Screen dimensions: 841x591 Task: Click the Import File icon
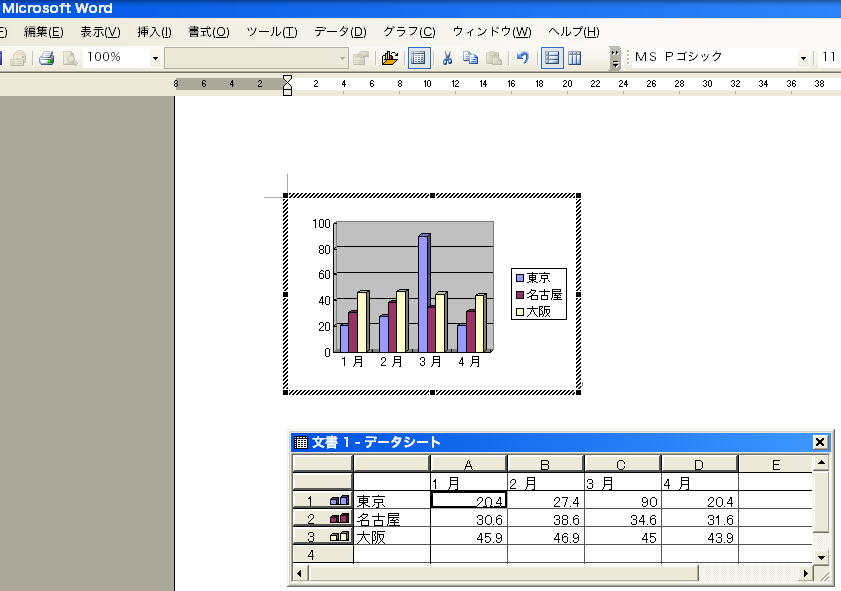pyautogui.click(x=389, y=57)
